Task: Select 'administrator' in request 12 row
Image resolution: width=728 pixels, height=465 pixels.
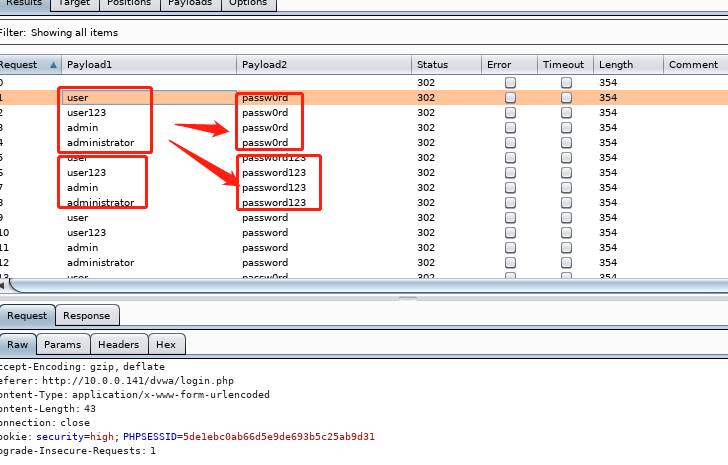Action: [x=101, y=263]
